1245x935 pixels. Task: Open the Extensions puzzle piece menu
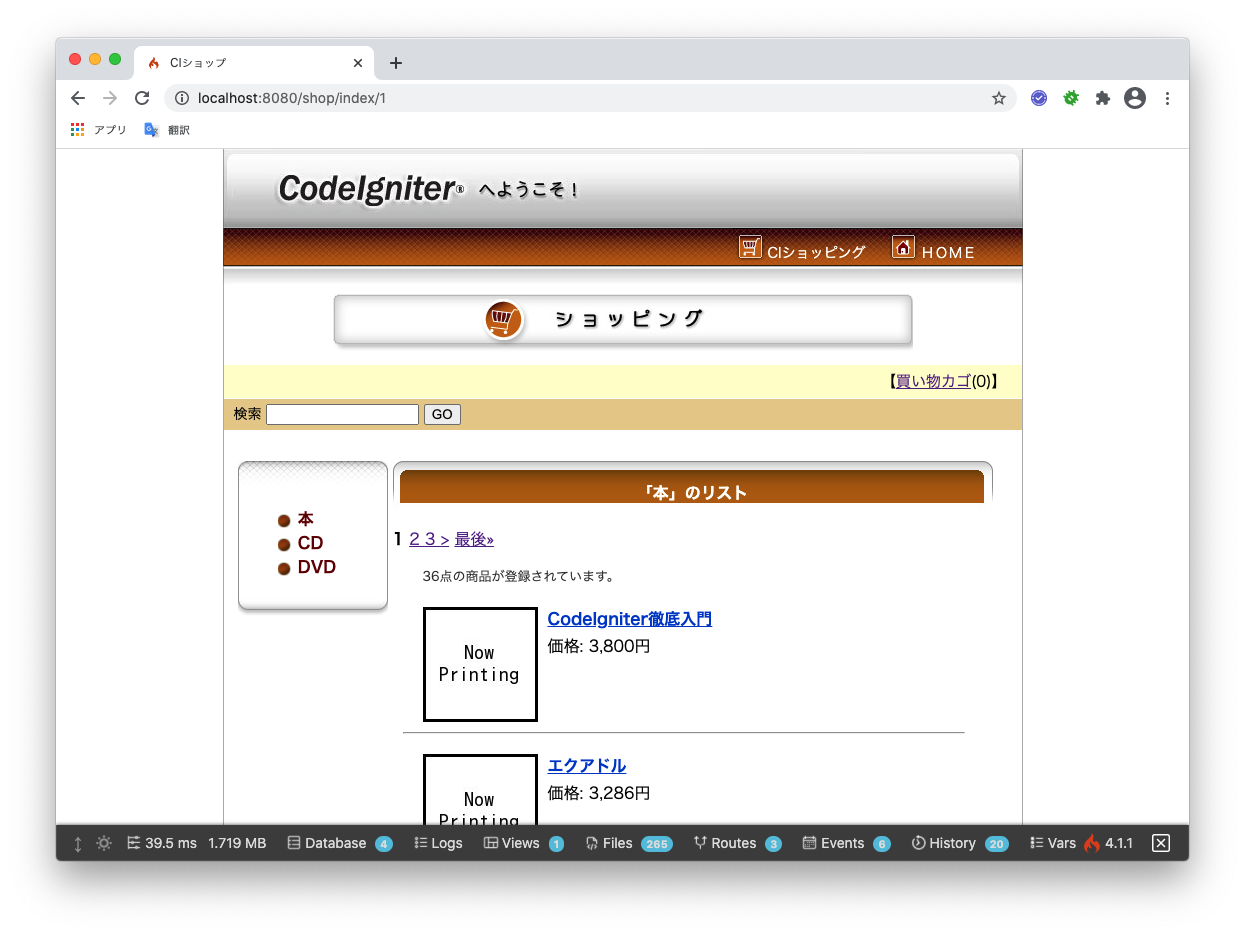[x=1103, y=98]
